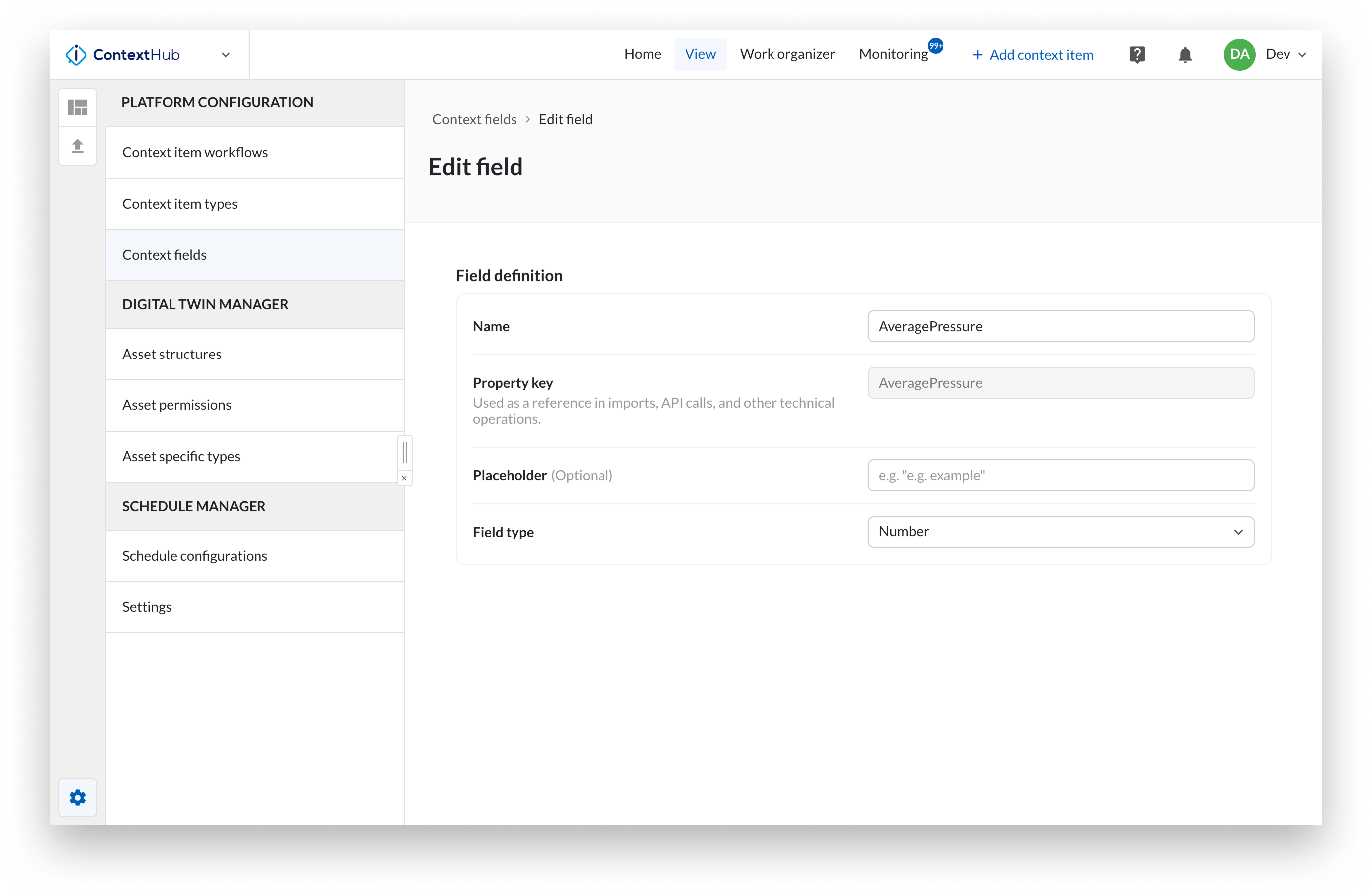This screenshot has height=895, width=1372.
Task: Open Asset structures
Action: point(255,354)
